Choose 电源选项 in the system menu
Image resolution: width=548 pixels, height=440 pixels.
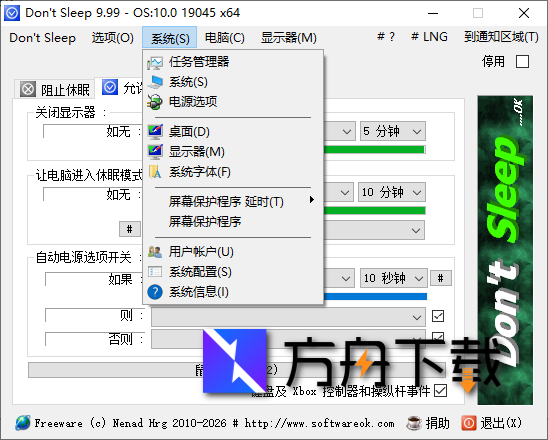point(233,102)
